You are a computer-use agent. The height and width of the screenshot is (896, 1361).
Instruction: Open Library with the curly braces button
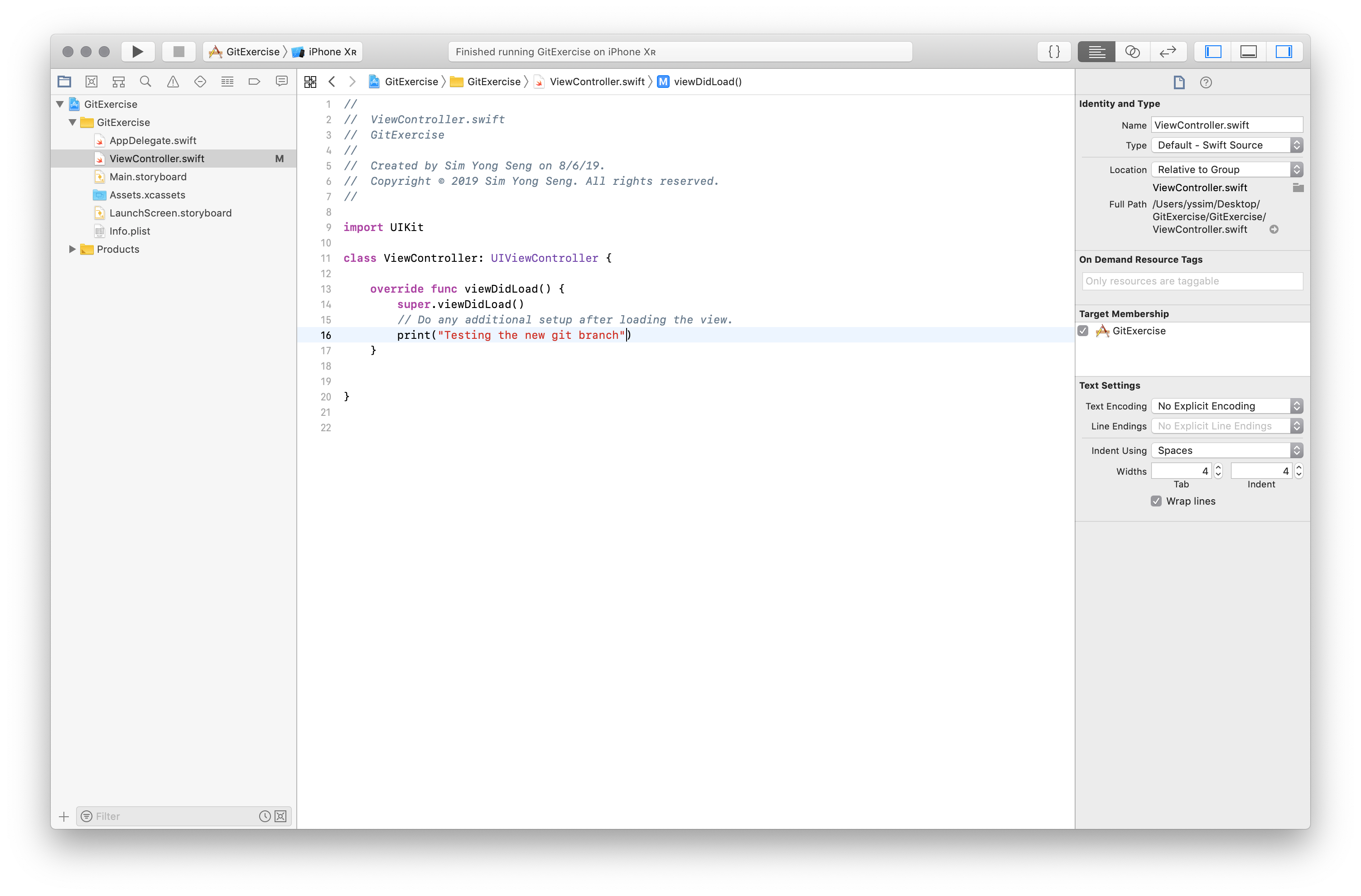(x=1054, y=52)
